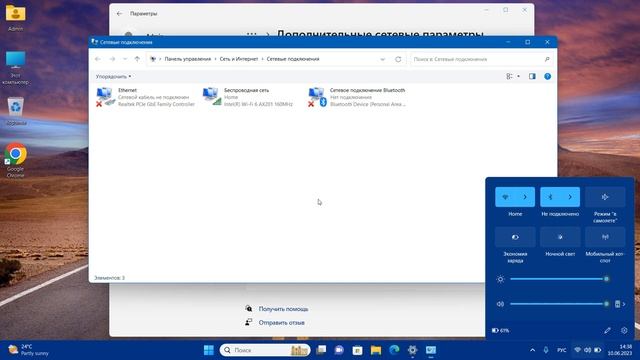
Task: Select sound output device chevron
Action: click(620, 304)
